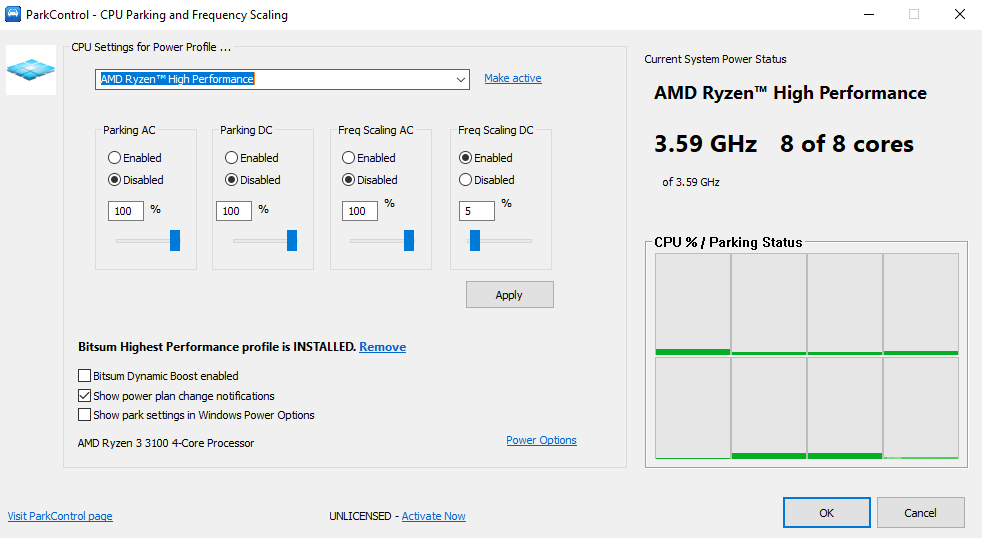This screenshot has width=982, height=538.
Task: Click the OK button
Action: click(x=827, y=513)
